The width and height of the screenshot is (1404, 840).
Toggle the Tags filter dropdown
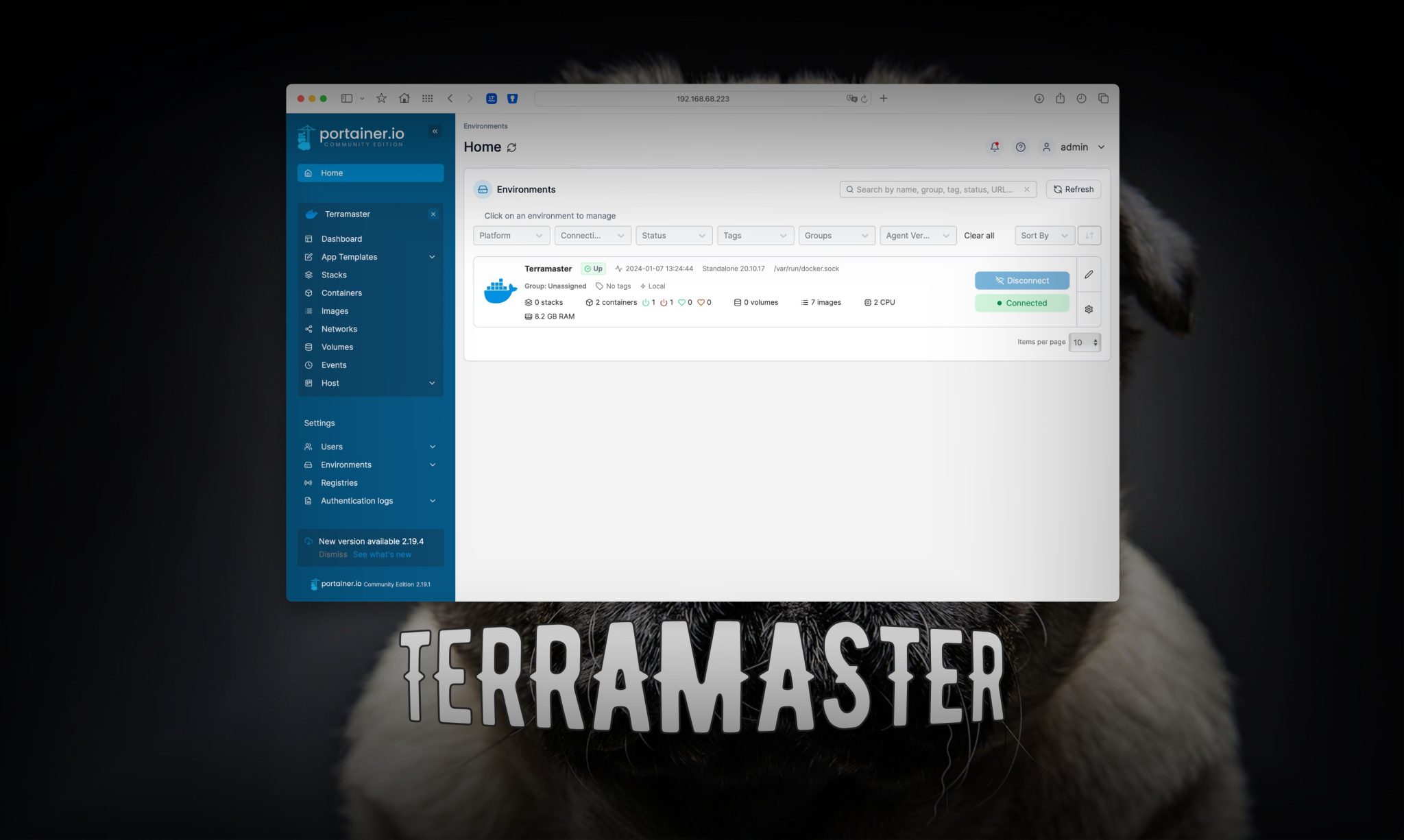pos(754,235)
